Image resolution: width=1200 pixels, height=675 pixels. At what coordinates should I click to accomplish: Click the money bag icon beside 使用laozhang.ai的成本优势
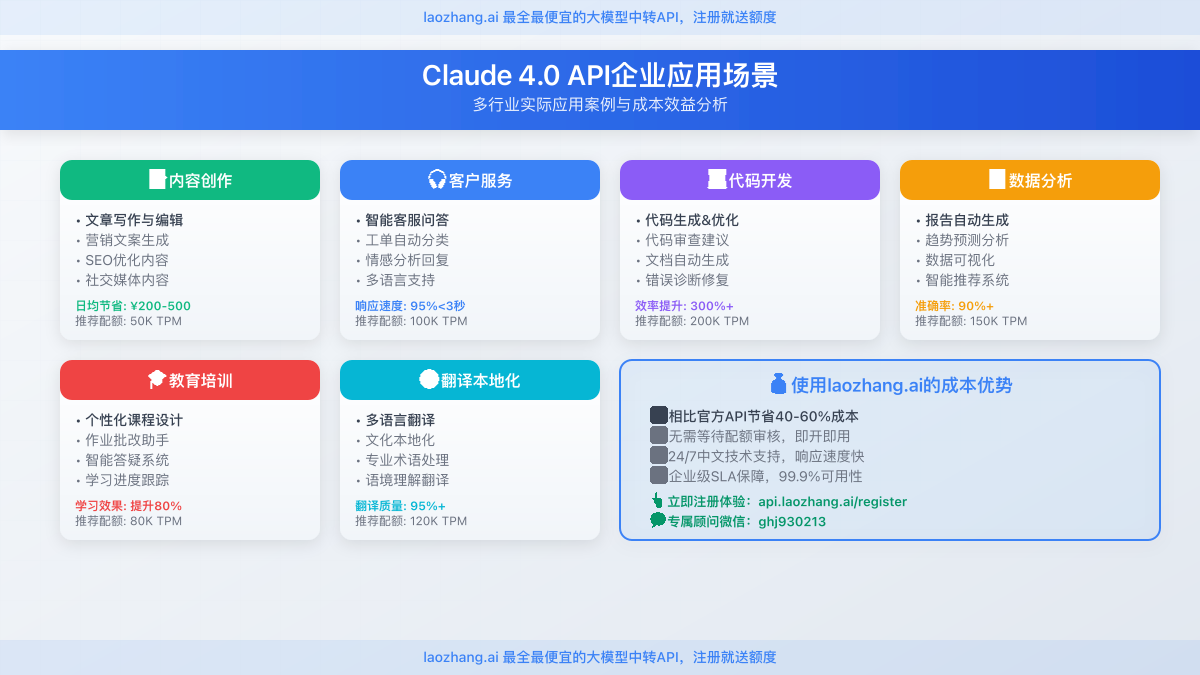coord(779,384)
